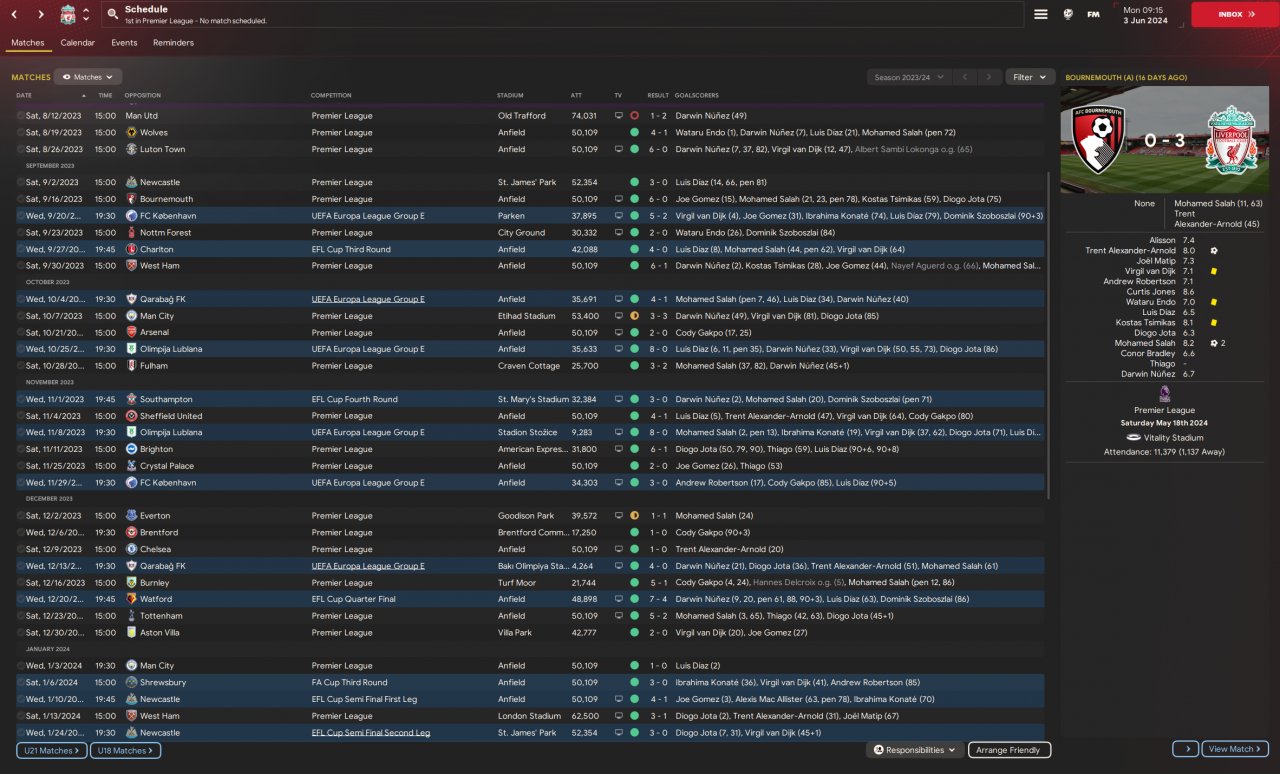Open the Season 2023/24 dropdown

point(908,77)
